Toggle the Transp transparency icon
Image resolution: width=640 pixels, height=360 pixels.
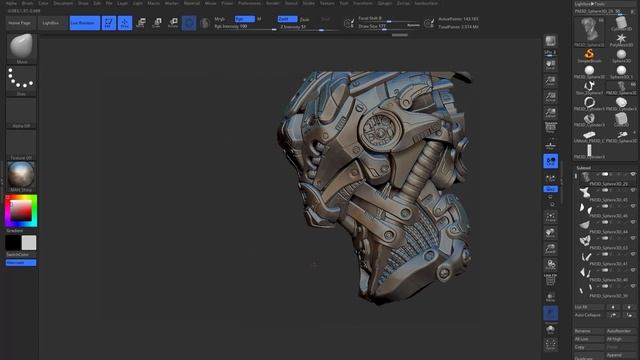tap(550, 297)
